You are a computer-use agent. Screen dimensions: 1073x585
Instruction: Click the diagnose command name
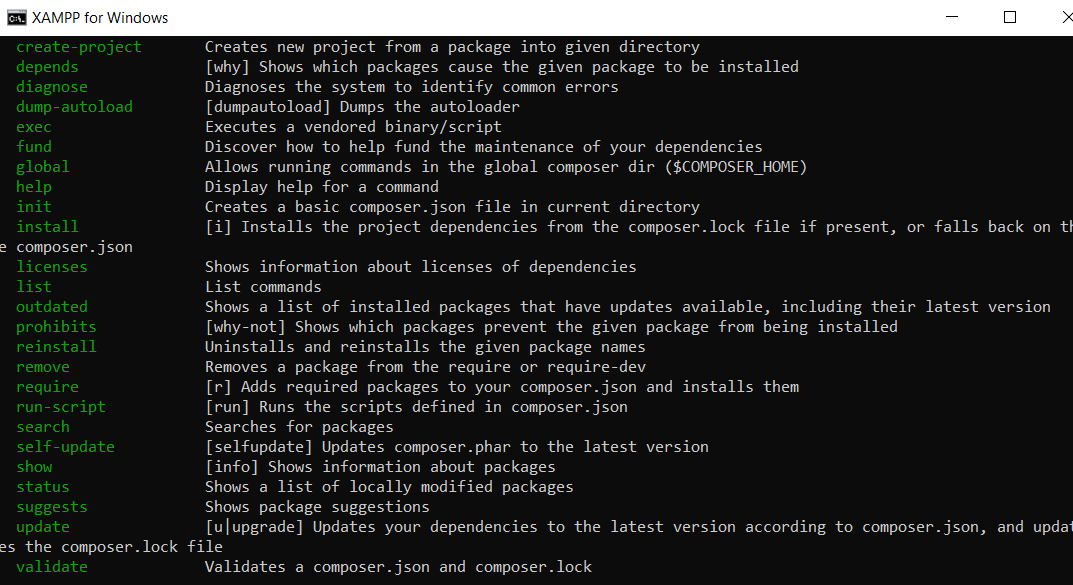[x=52, y=88]
